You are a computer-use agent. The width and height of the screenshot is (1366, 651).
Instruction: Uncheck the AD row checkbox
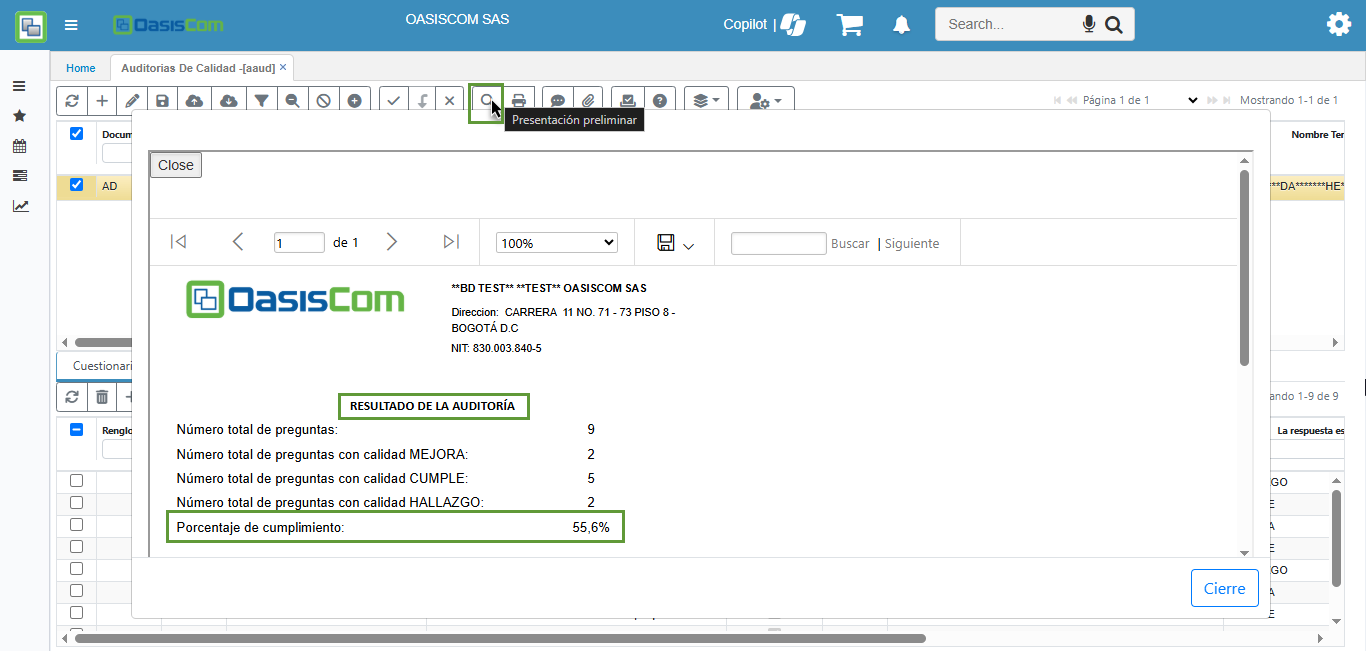coord(76,185)
